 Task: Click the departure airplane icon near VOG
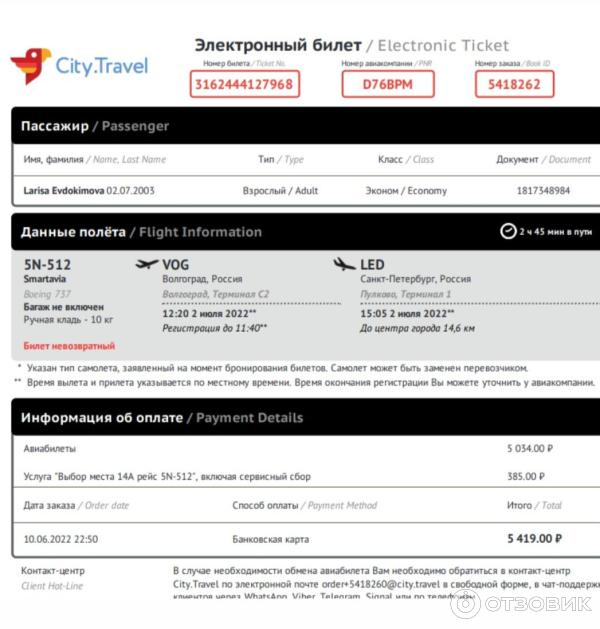click(x=147, y=264)
